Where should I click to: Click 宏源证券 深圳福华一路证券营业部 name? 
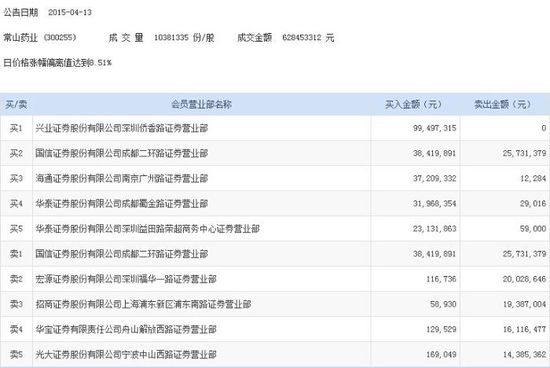[x=126, y=279]
